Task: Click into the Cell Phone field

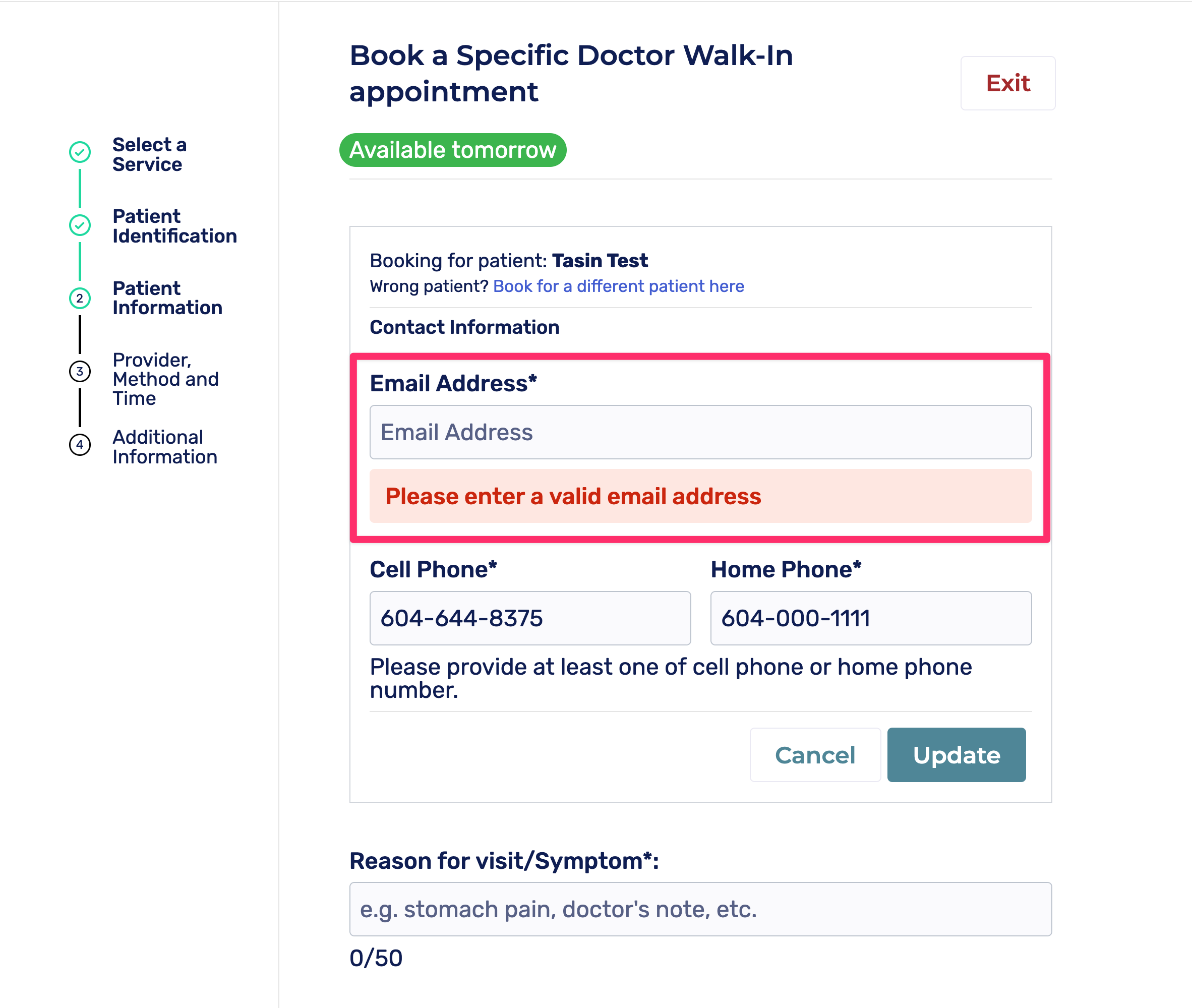Action: [x=530, y=618]
